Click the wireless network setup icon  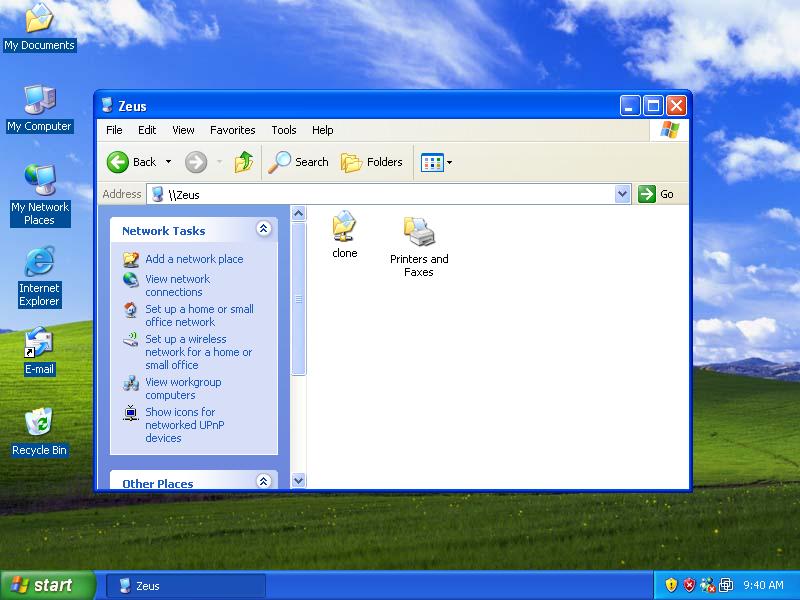click(131, 339)
